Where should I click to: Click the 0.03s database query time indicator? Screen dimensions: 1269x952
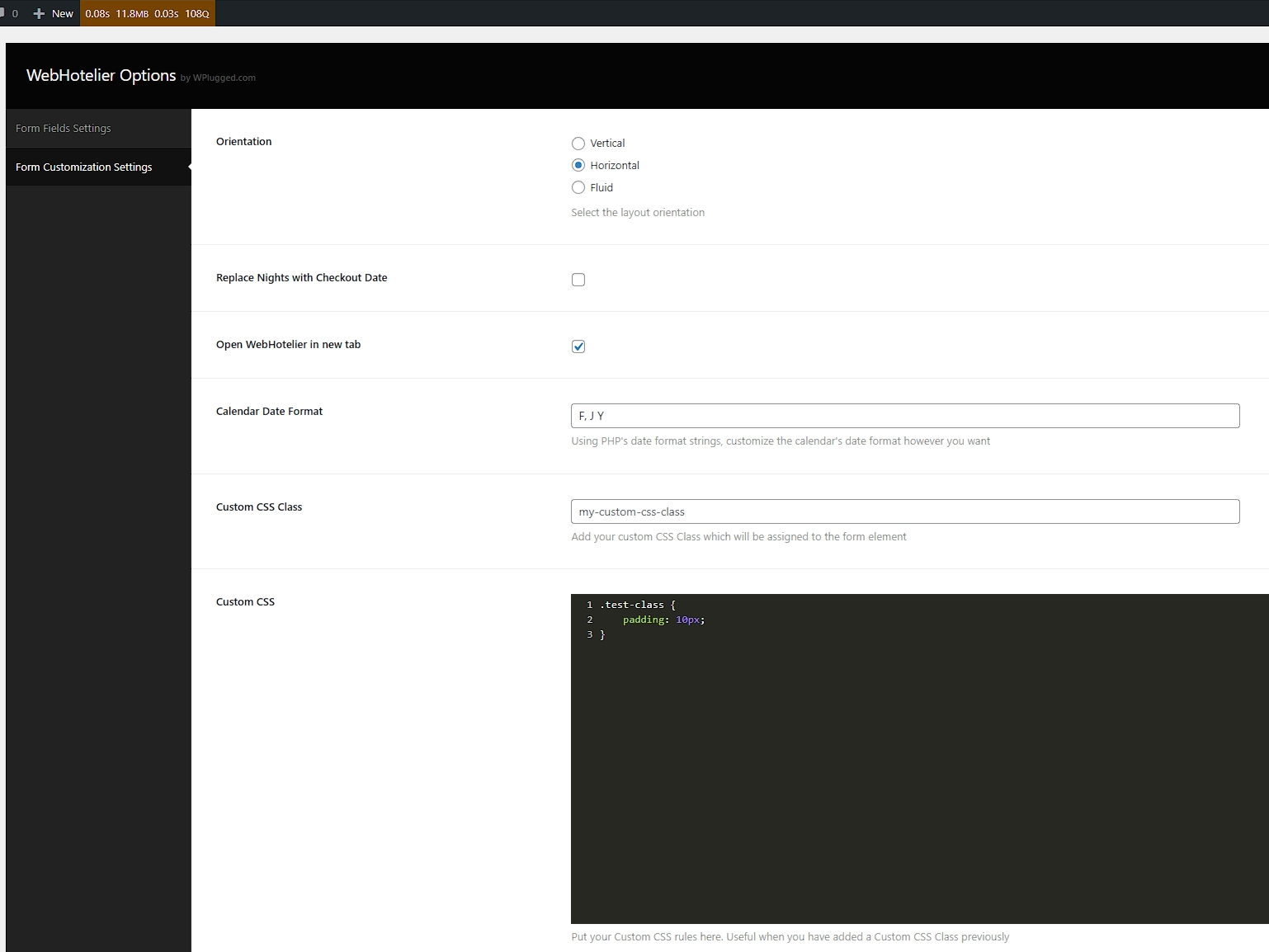click(x=167, y=13)
